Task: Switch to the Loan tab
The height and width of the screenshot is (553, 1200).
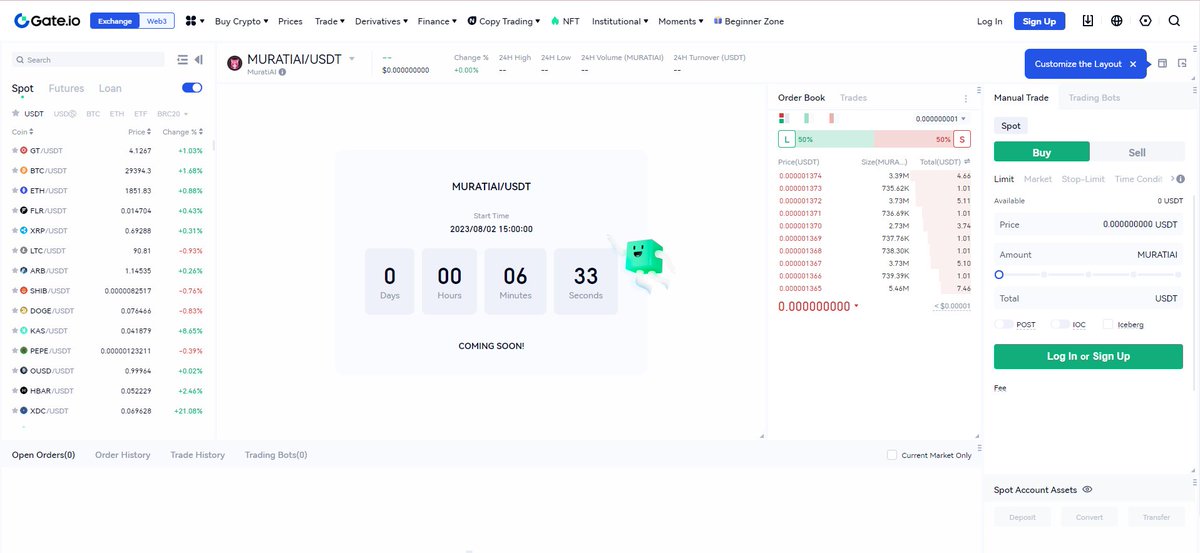Action: click(x=110, y=88)
